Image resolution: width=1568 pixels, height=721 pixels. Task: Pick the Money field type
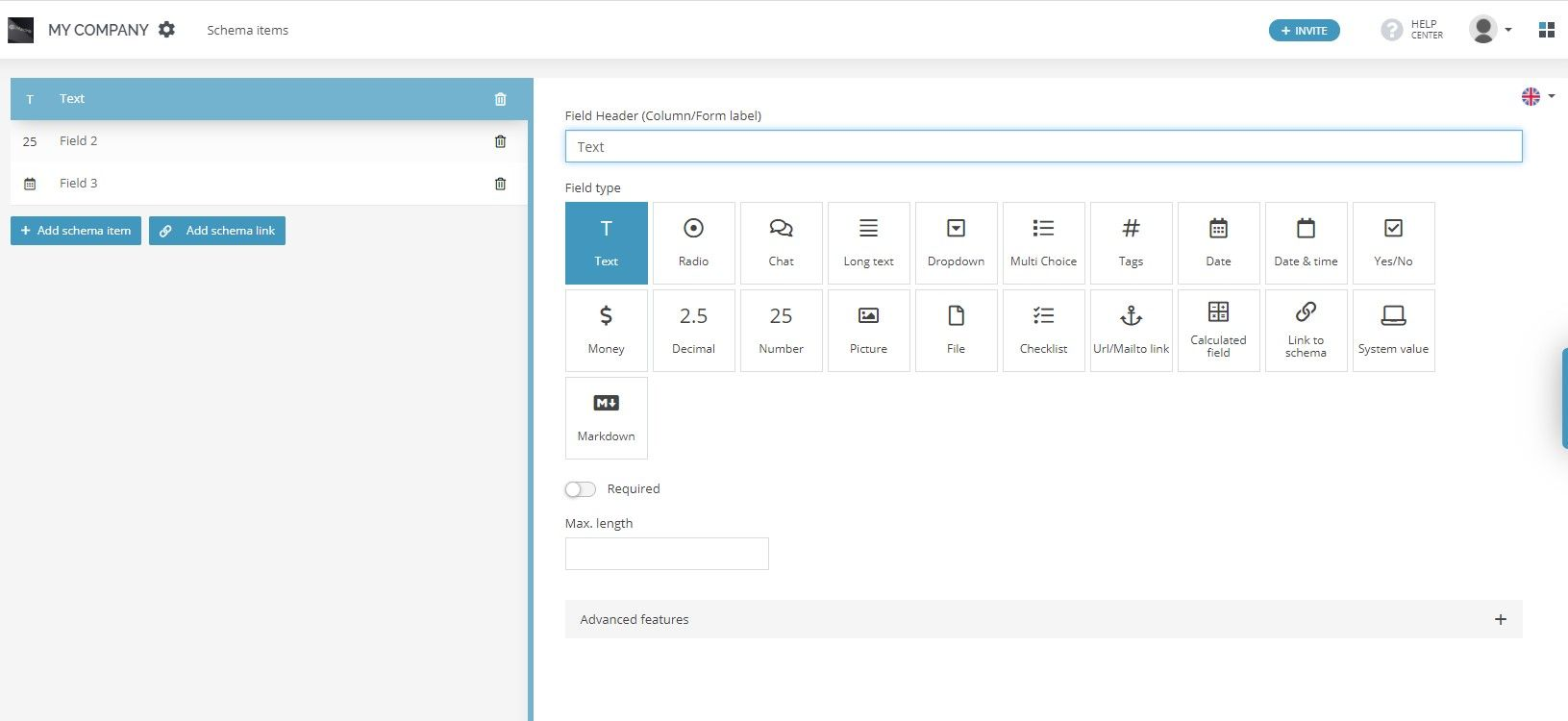[x=606, y=331]
